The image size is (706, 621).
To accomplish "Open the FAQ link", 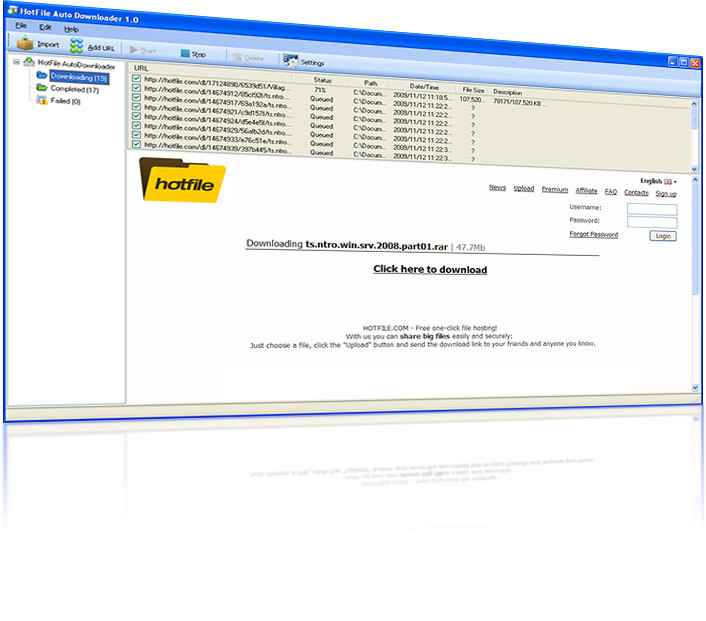I will (611, 191).
